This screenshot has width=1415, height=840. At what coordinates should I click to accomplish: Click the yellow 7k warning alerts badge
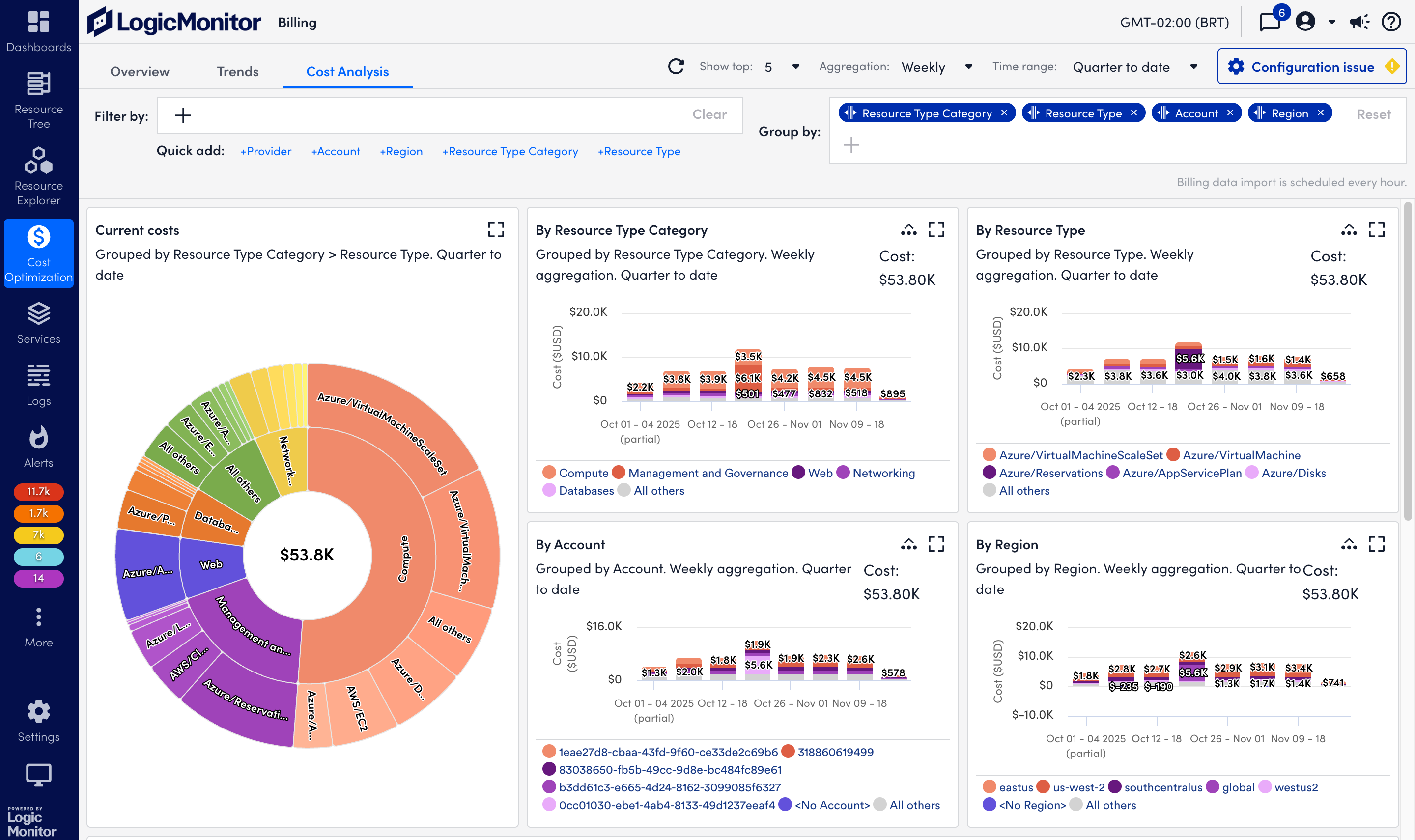coord(38,534)
